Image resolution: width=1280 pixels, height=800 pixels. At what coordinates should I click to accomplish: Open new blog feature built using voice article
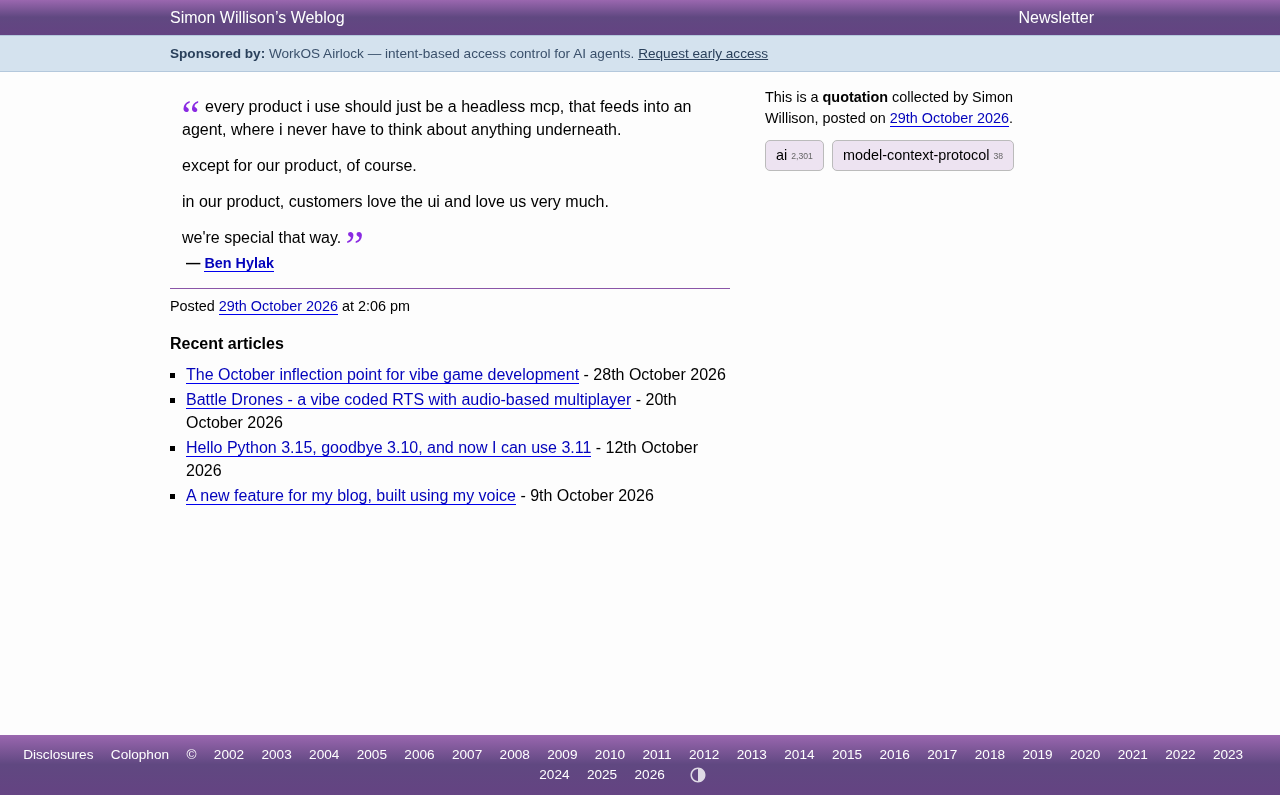click(351, 496)
